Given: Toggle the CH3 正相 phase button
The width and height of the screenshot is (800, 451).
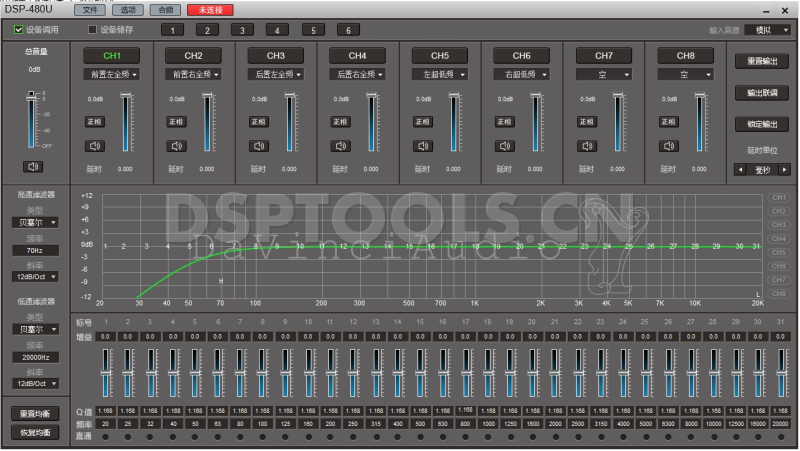Looking at the screenshot, I should pos(259,122).
